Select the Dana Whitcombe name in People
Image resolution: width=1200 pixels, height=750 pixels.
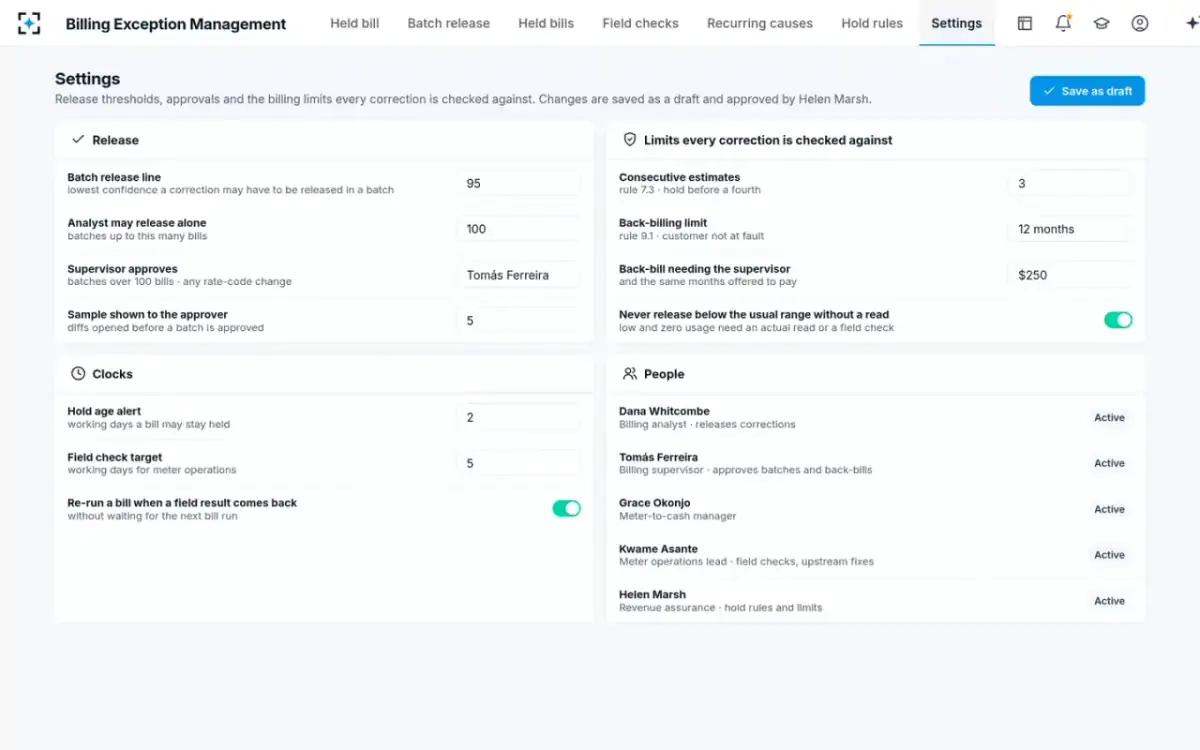pyautogui.click(x=664, y=411)
